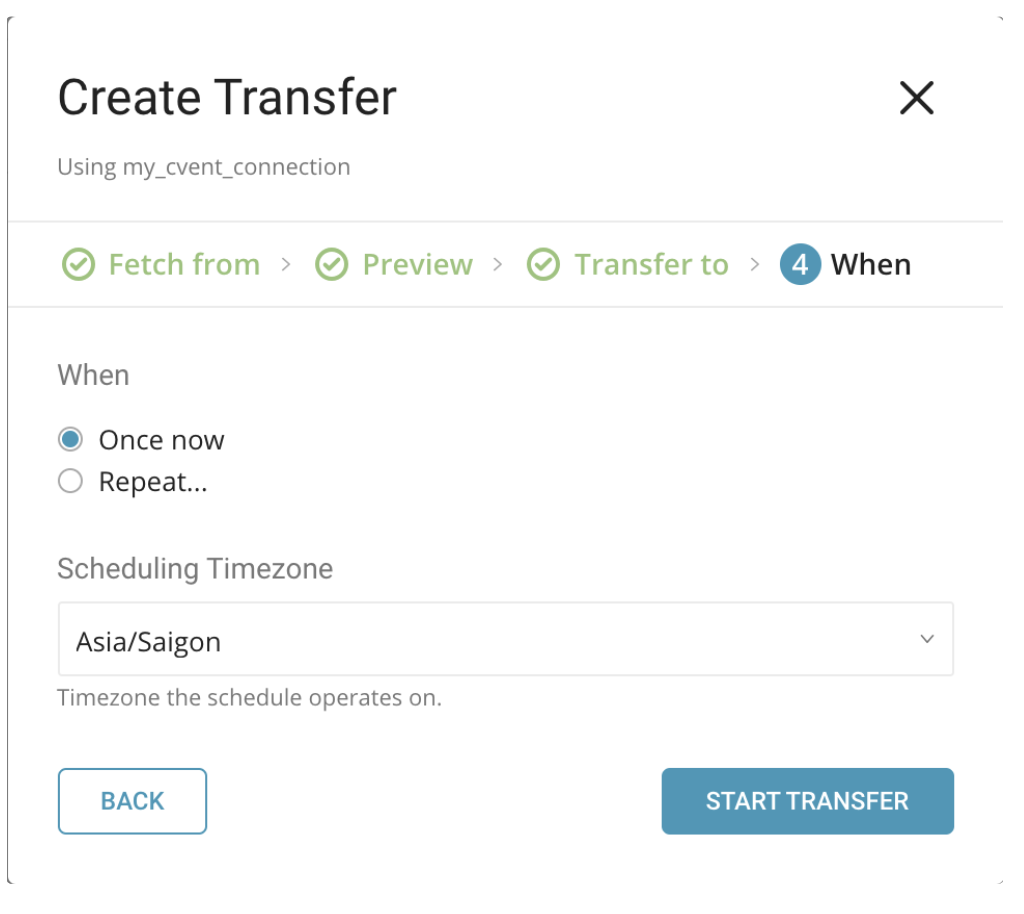Click the Fetch from checkmark icon
Image resolution: width=1024 pixels, height=914 pixels.
click(x=78, y=265)
